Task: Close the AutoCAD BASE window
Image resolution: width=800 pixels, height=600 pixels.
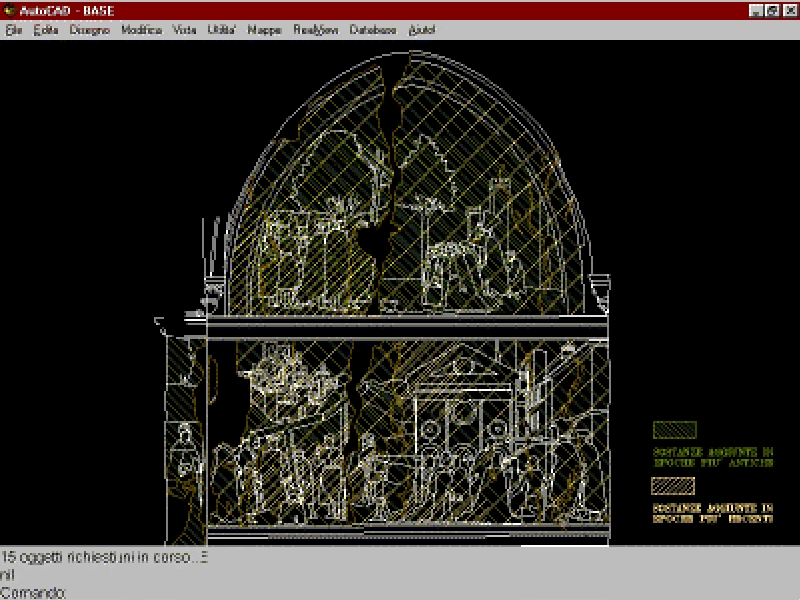Action: click(x=790, y=10)
